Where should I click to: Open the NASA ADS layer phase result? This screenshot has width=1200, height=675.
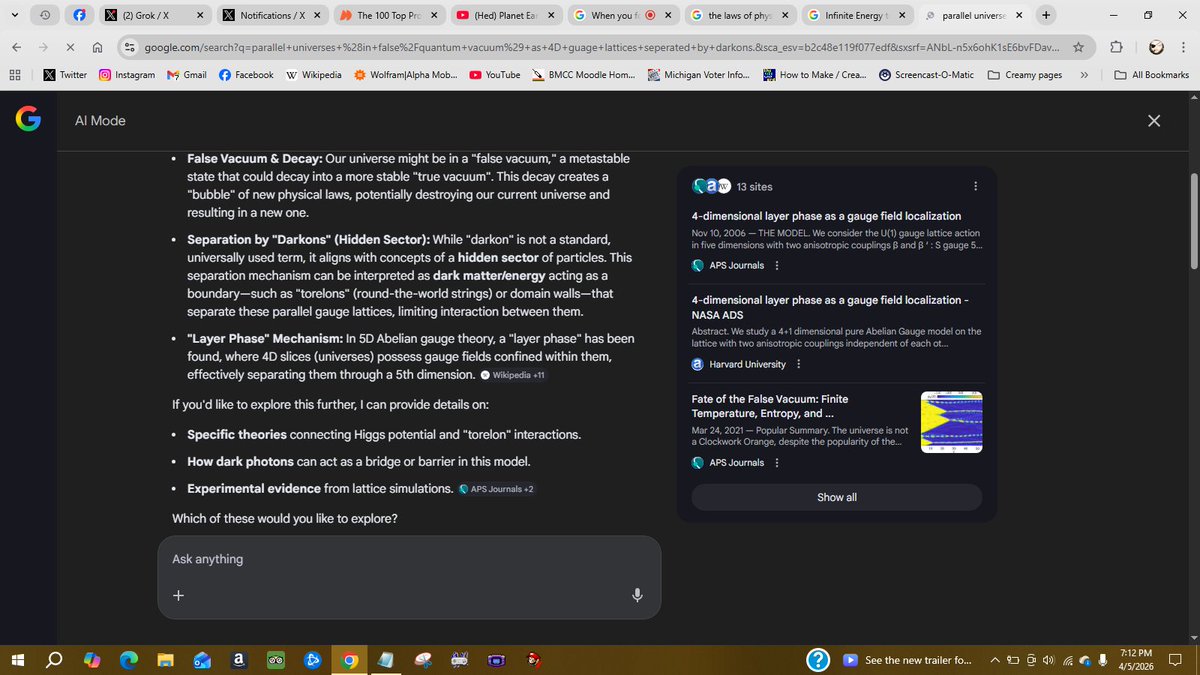pos(830,308)
